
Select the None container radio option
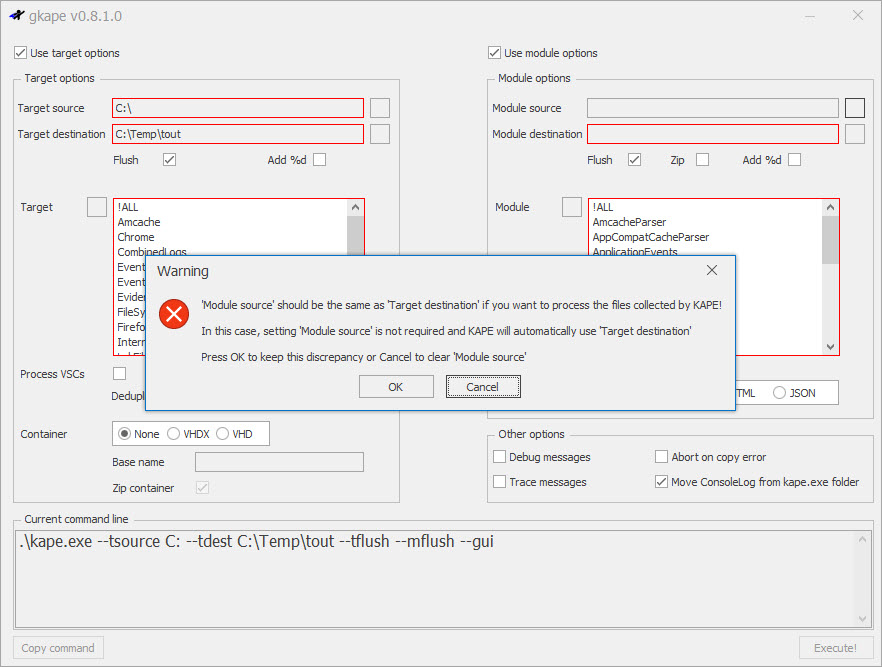(124, 434)
